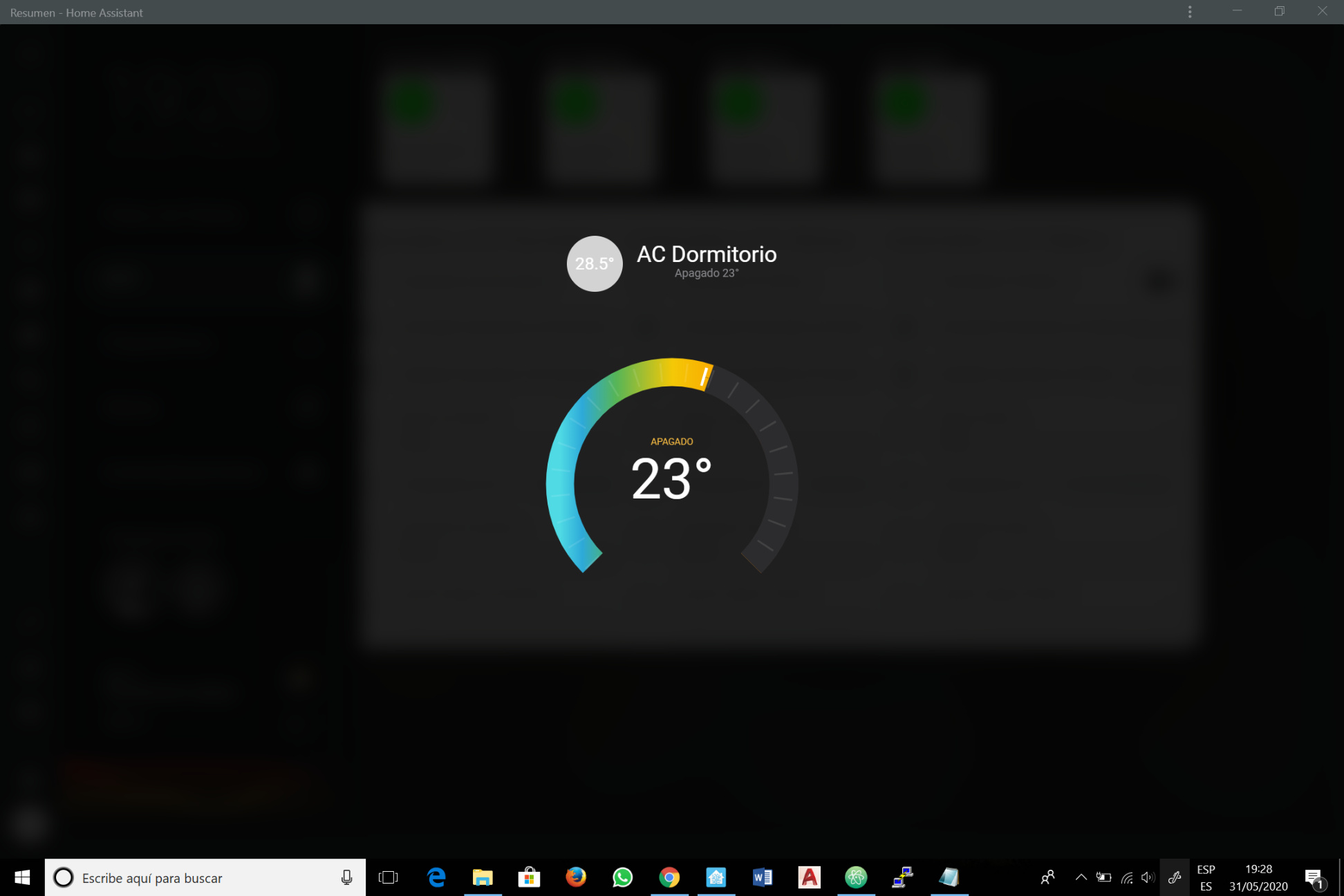1344x896 pixels.
Task: Toggle mute via the volume tray icon
Action: click(1148, 877)
